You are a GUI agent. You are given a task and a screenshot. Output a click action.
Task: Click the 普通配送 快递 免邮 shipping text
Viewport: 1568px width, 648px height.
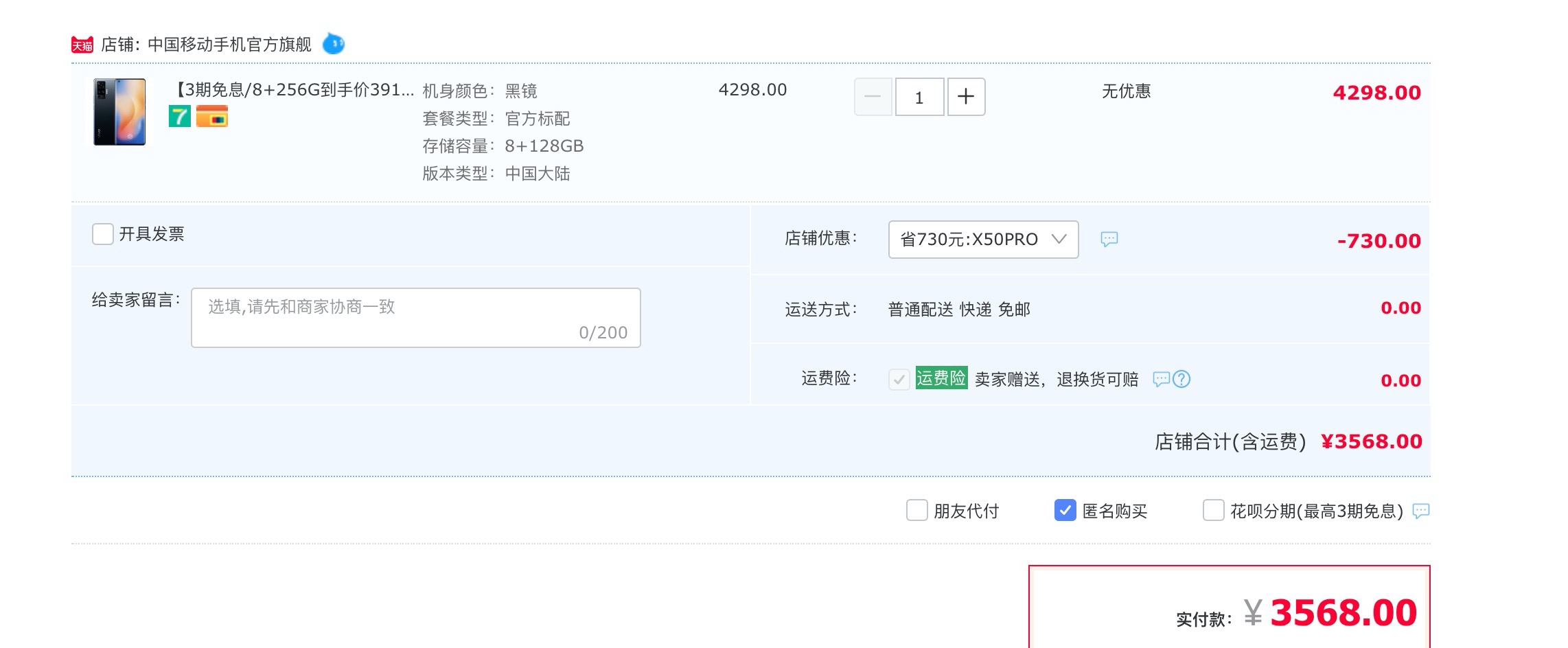959,310
